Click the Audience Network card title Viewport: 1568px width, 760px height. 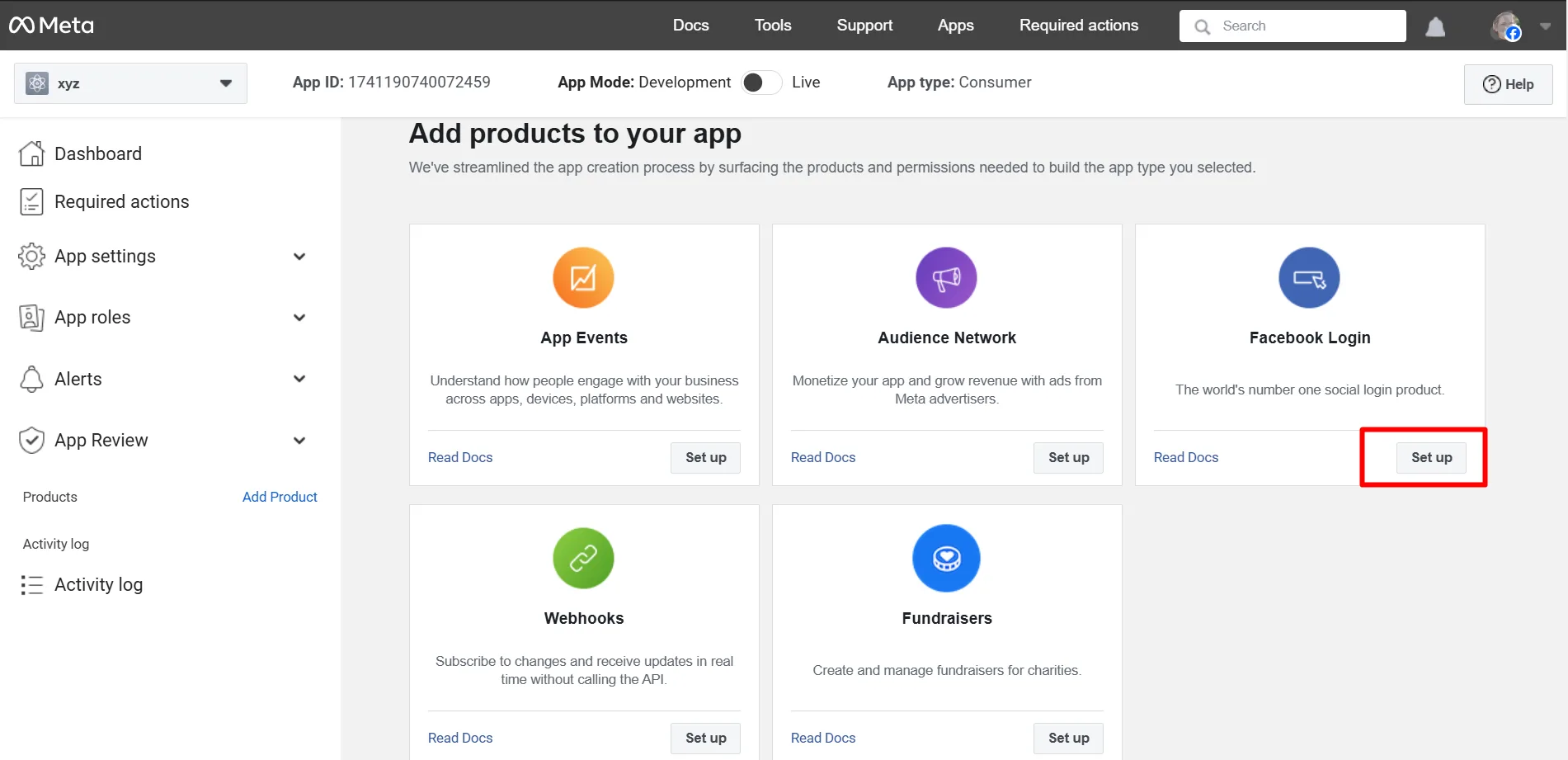[x=947, y=338]
